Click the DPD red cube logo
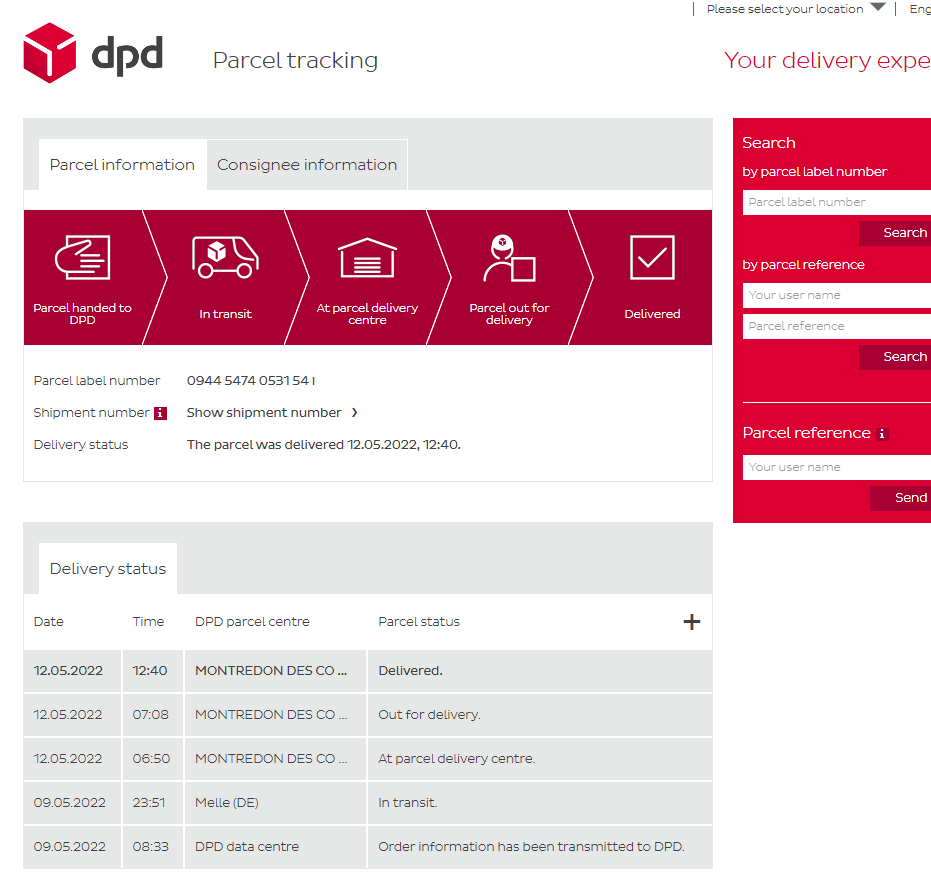 50,54
